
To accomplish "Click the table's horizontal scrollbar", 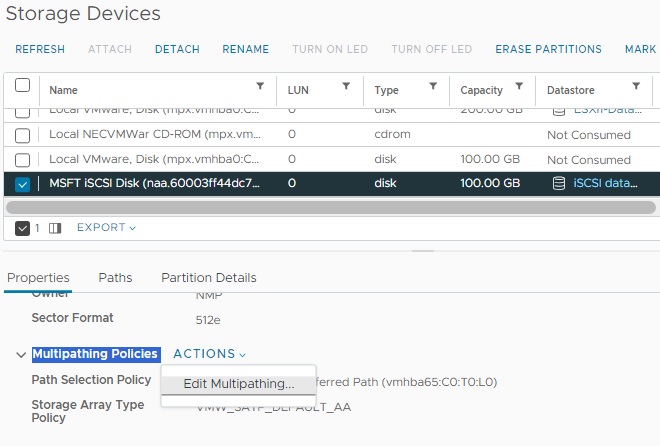I will tap(330, 207).
